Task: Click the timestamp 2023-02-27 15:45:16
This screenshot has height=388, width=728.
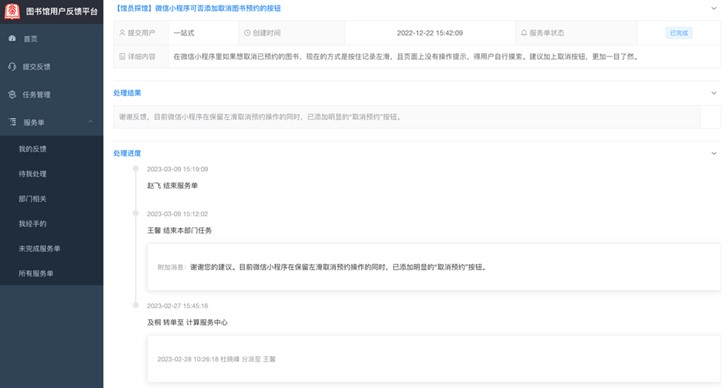Action: click(177, 306)
